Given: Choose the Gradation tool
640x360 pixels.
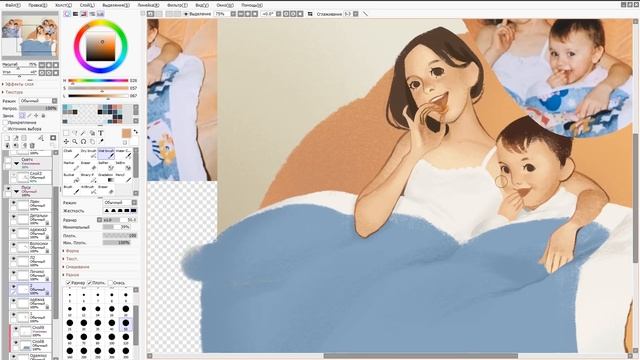Looking at the screenshot, I should [x=106, y=178].
